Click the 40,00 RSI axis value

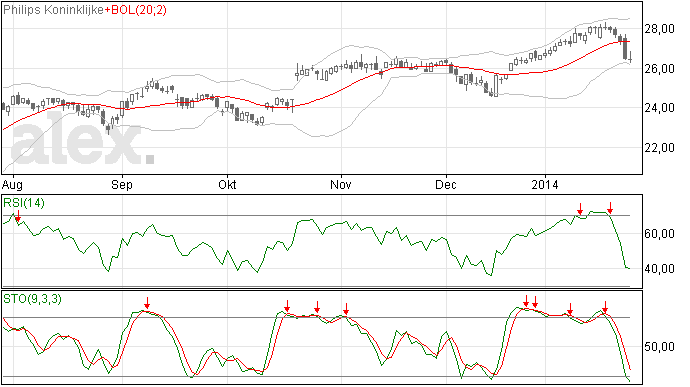click(x=659, y=269)
